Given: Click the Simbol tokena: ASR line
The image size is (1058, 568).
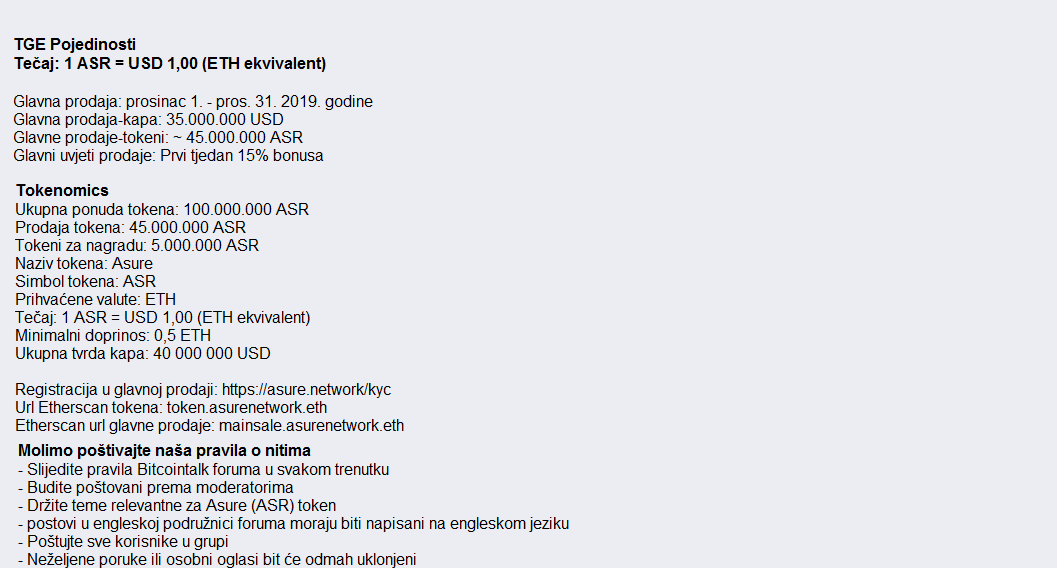Looking at the screenshot, I should point(86,281).
